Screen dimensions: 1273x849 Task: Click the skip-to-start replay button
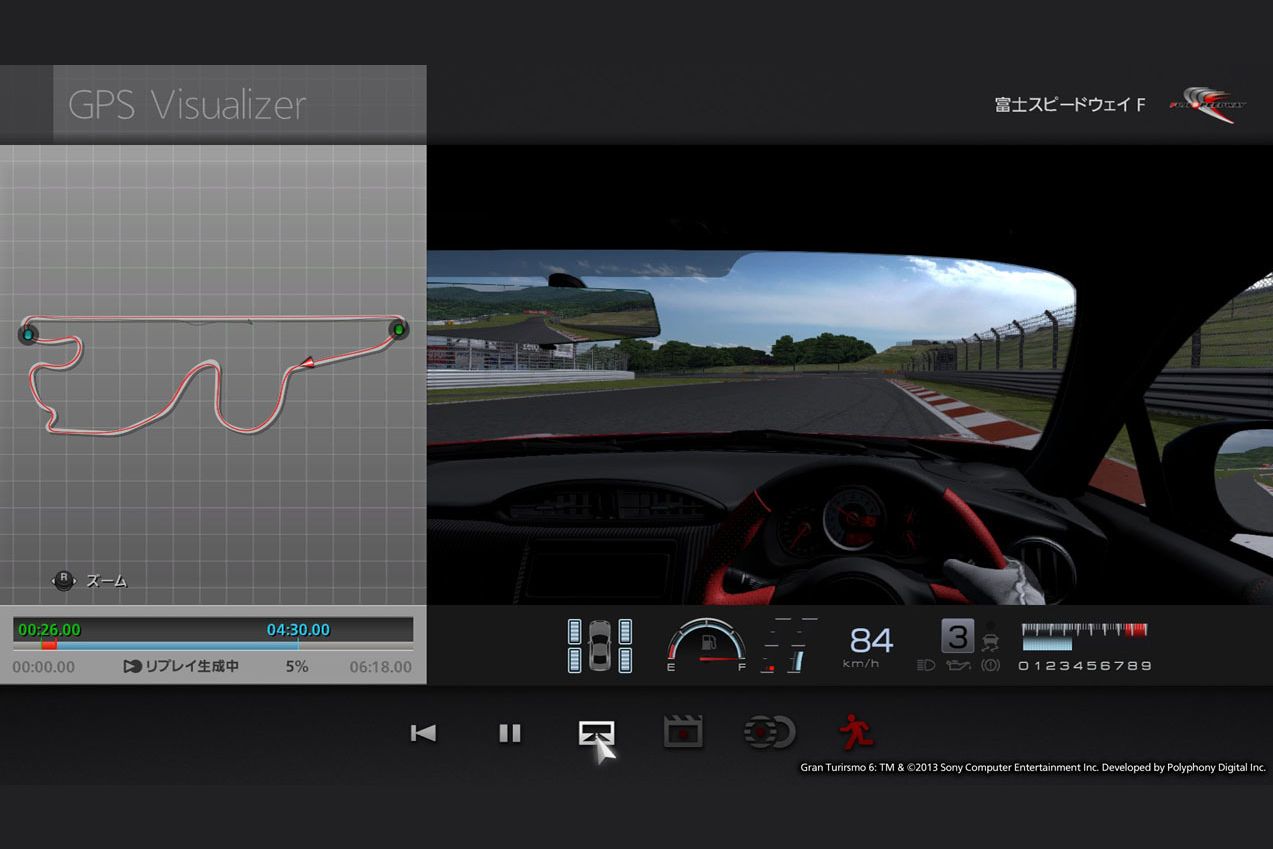point(423,733)
